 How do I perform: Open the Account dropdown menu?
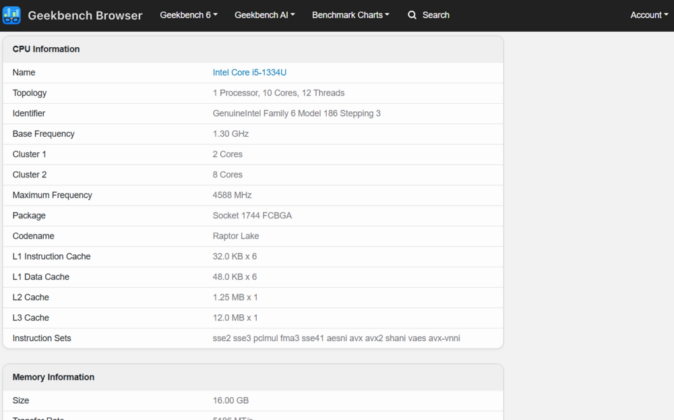[649, 15]
